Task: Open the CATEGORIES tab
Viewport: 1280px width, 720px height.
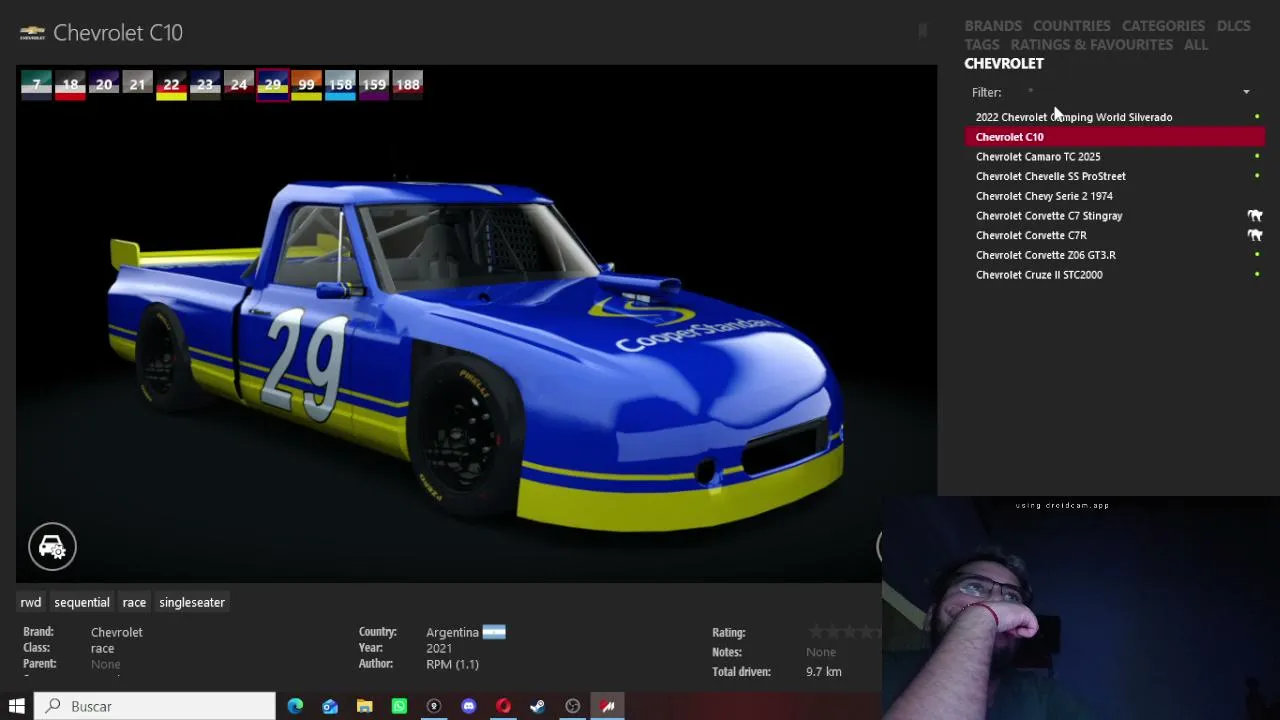Action: (1163, 26)
